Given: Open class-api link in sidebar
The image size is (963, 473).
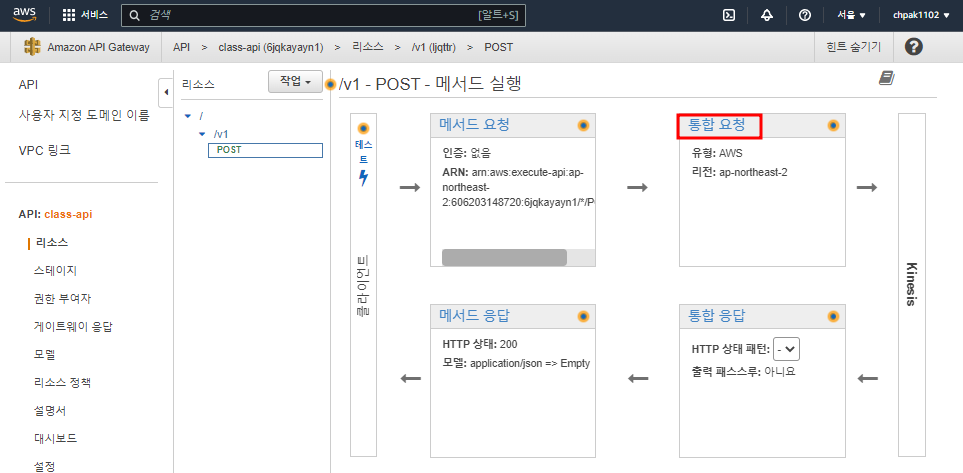Looking at the screenshot, I should point(69,214).
